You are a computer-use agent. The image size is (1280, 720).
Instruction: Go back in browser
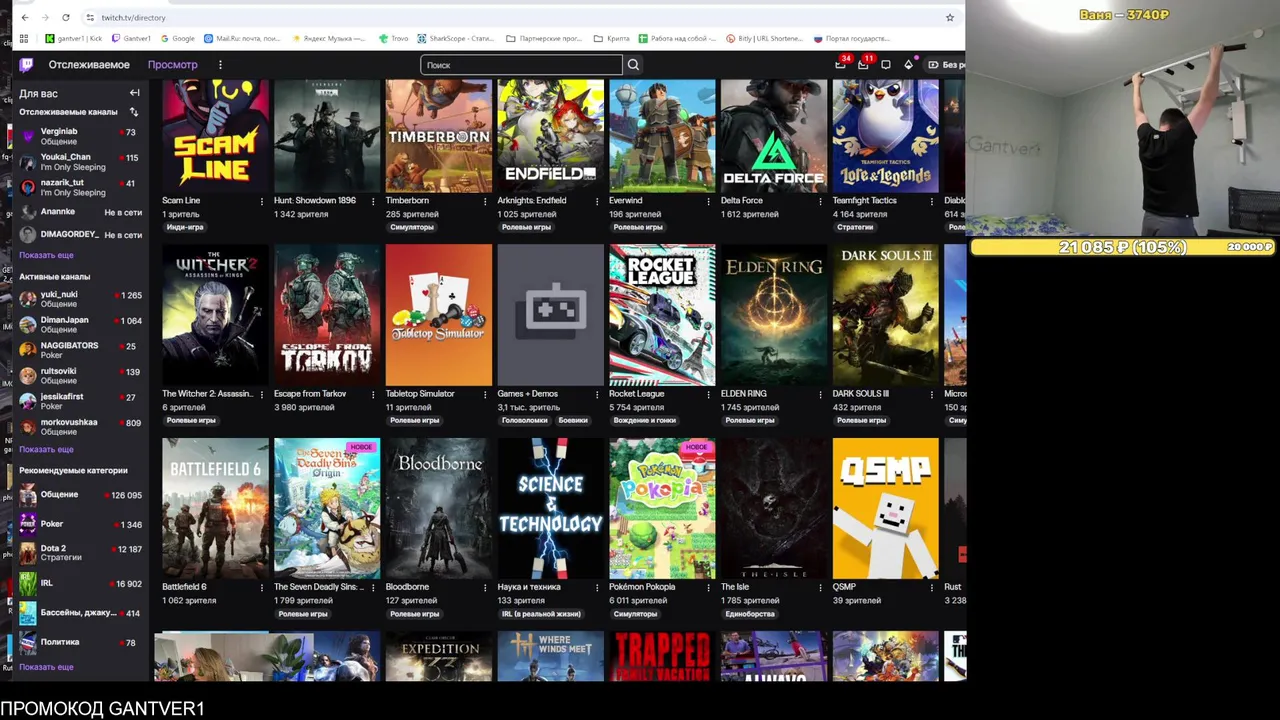click(x=25, y=17)
